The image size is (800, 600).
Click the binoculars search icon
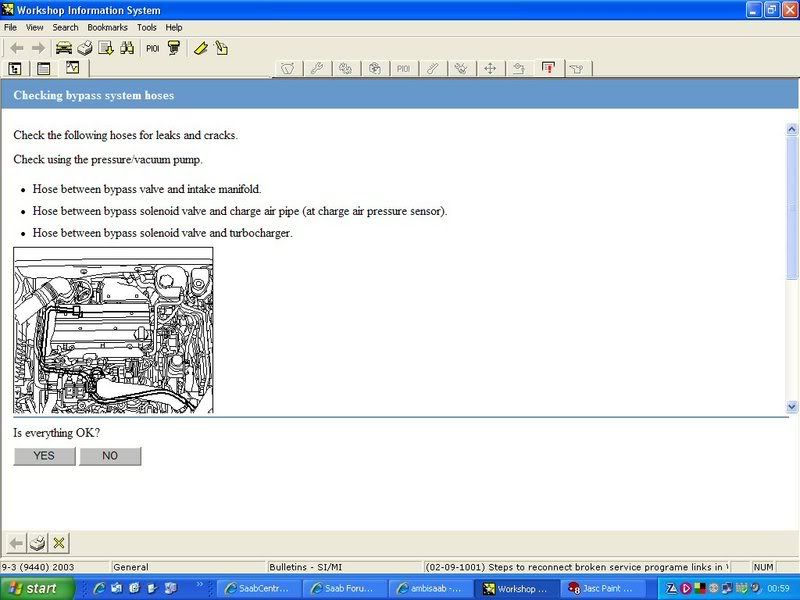(127, 48)
